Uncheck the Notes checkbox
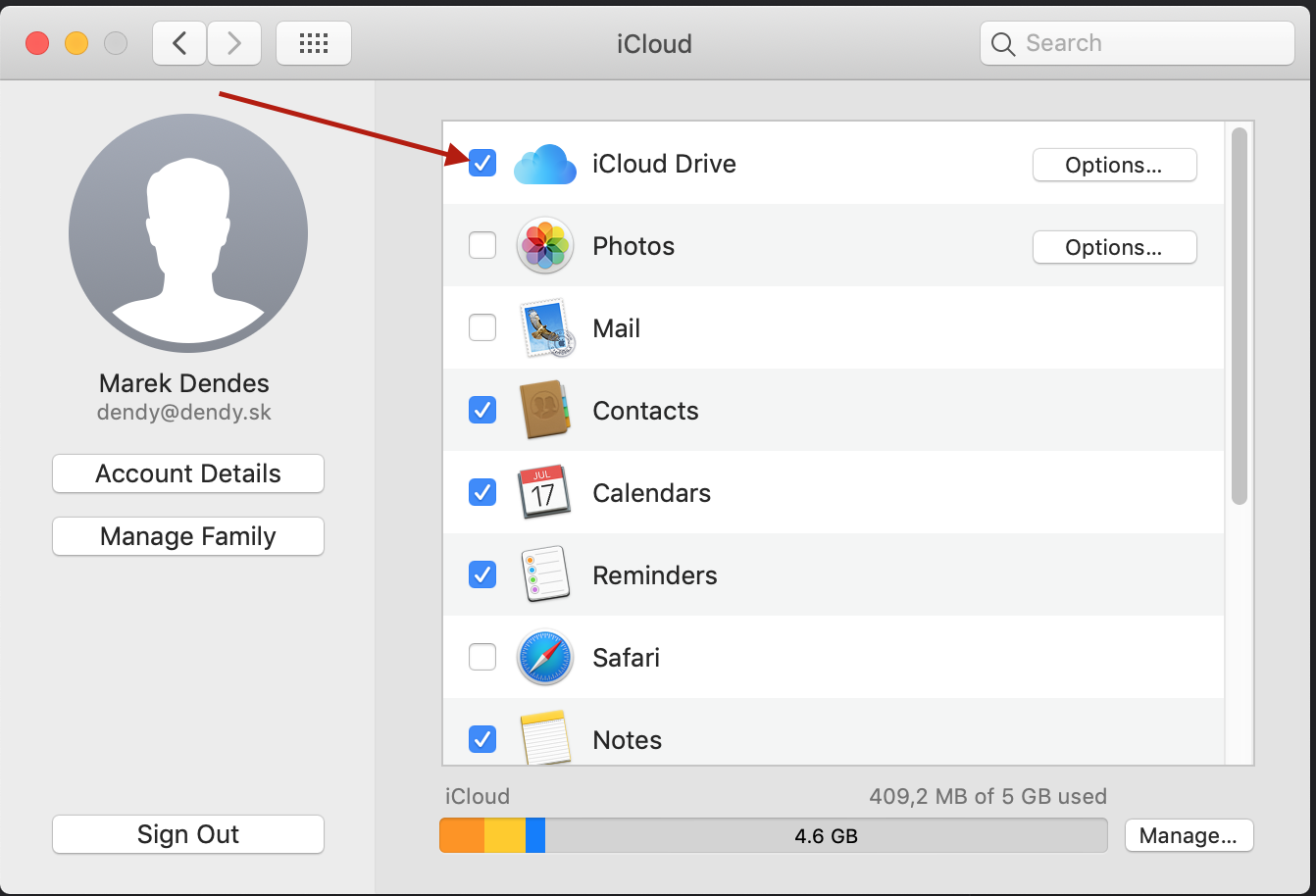Viewport: 1316px width, 896px height. pos(482,739)
